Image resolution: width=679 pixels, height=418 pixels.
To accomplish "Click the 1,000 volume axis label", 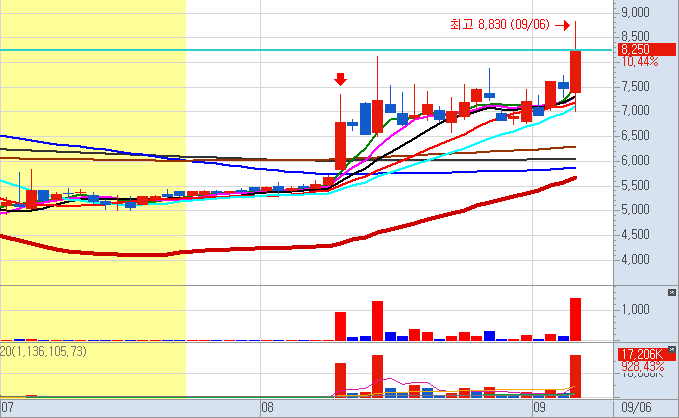I will coord(635,309).
